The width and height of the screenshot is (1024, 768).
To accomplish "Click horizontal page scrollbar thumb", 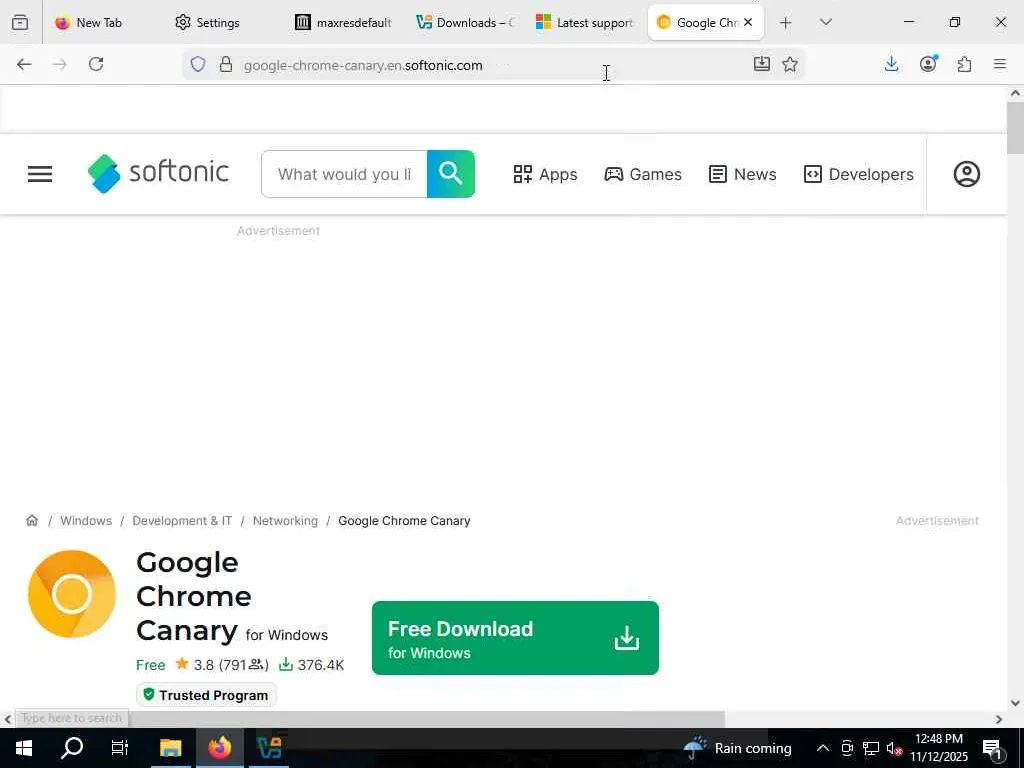I will point(426,719).
